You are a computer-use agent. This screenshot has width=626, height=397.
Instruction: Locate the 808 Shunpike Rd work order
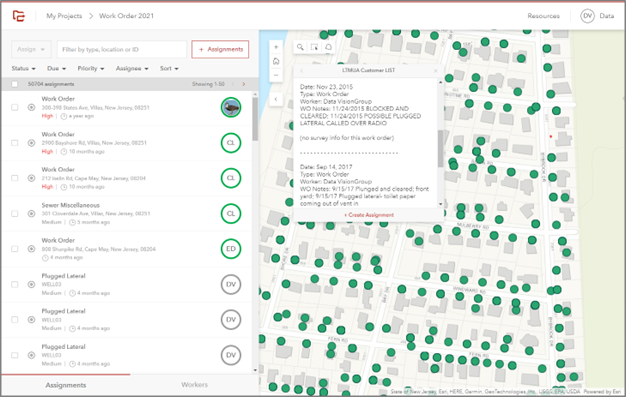31,249
